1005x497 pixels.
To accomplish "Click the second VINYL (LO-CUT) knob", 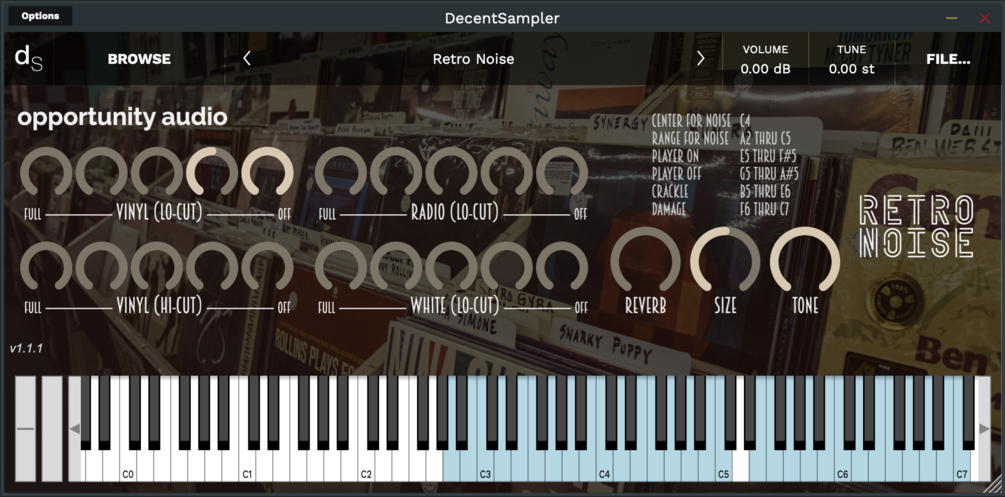I will tap(102, 173).
